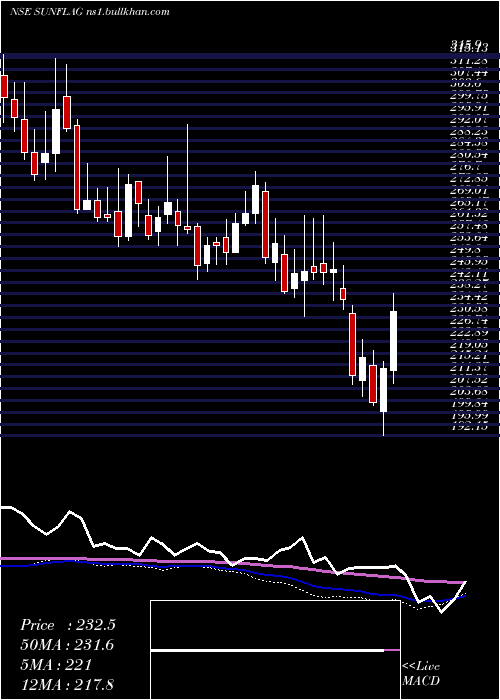Click the NSE SUNFLAG chart title
The height and width of the screenshot is (700, 500).
click(x=90, y=12)
